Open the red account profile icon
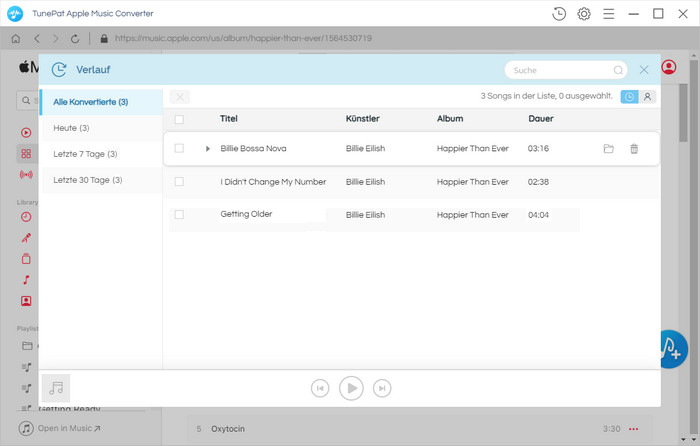This screenshot has height=446, width=700. coord(669,67)
